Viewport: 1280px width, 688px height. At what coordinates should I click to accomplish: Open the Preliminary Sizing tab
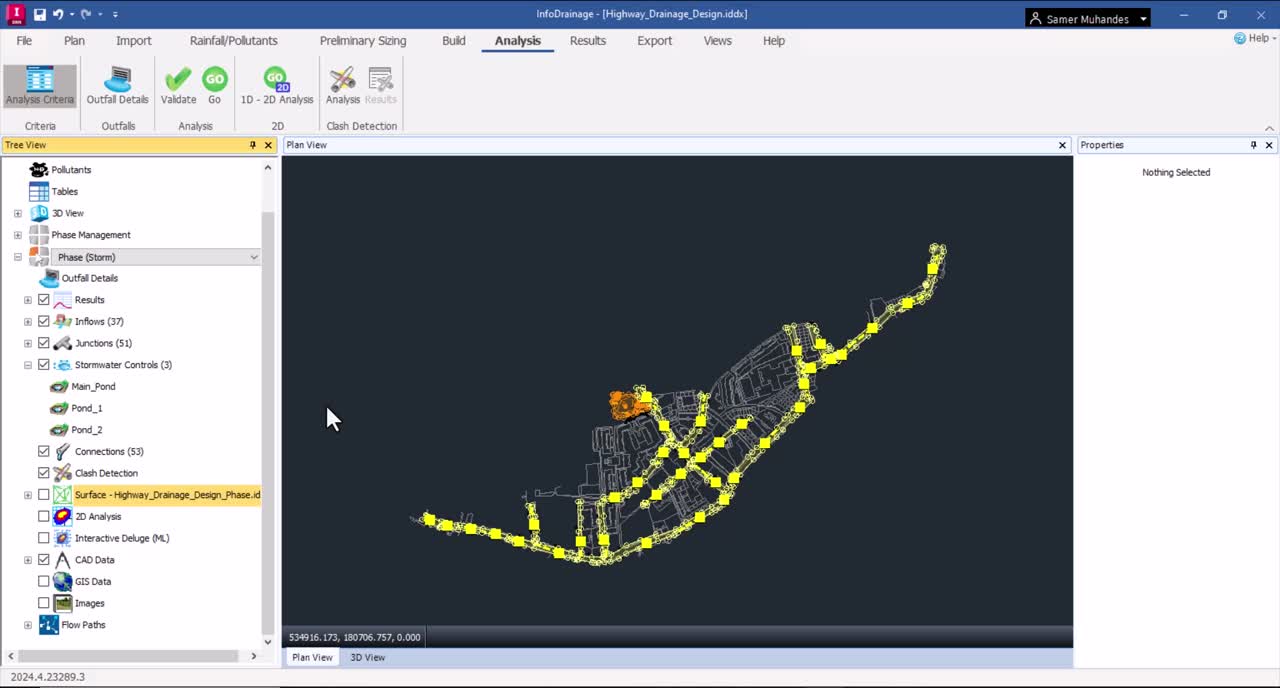point(363,41)
